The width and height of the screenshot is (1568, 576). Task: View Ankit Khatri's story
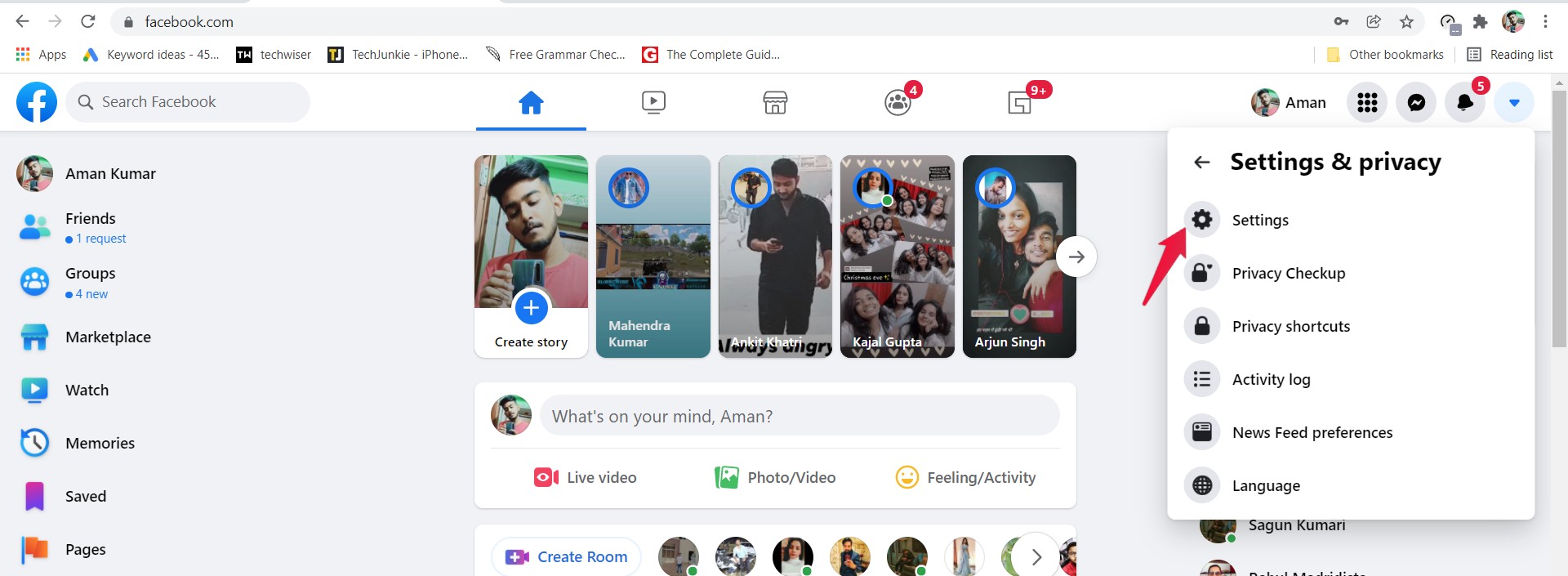pyautogui.click(x=775, y=257)
